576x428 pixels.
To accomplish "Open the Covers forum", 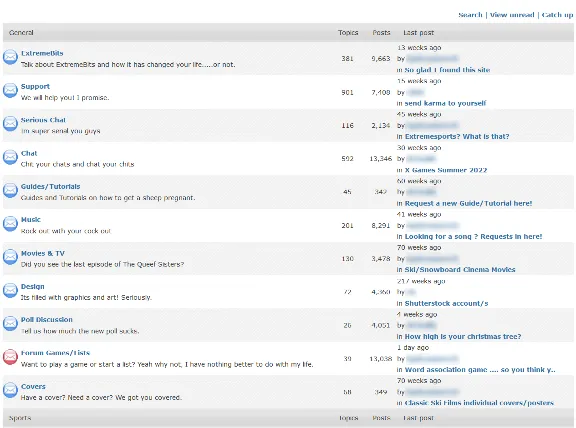I will pos(33,386).
